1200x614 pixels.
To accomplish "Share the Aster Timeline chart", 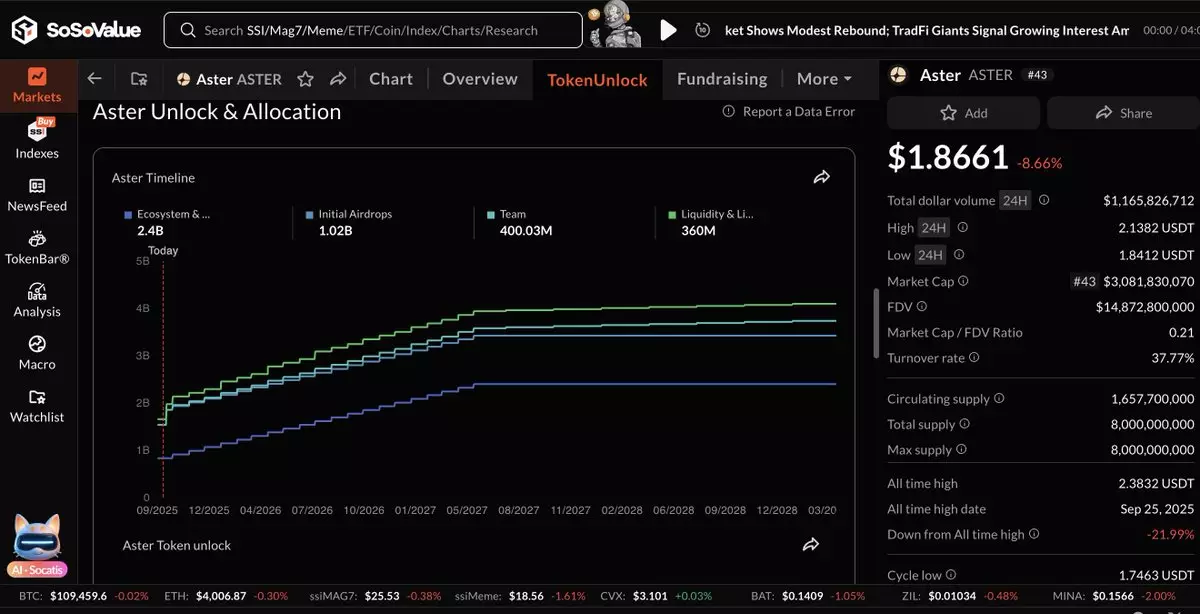I will coord(821,178).
